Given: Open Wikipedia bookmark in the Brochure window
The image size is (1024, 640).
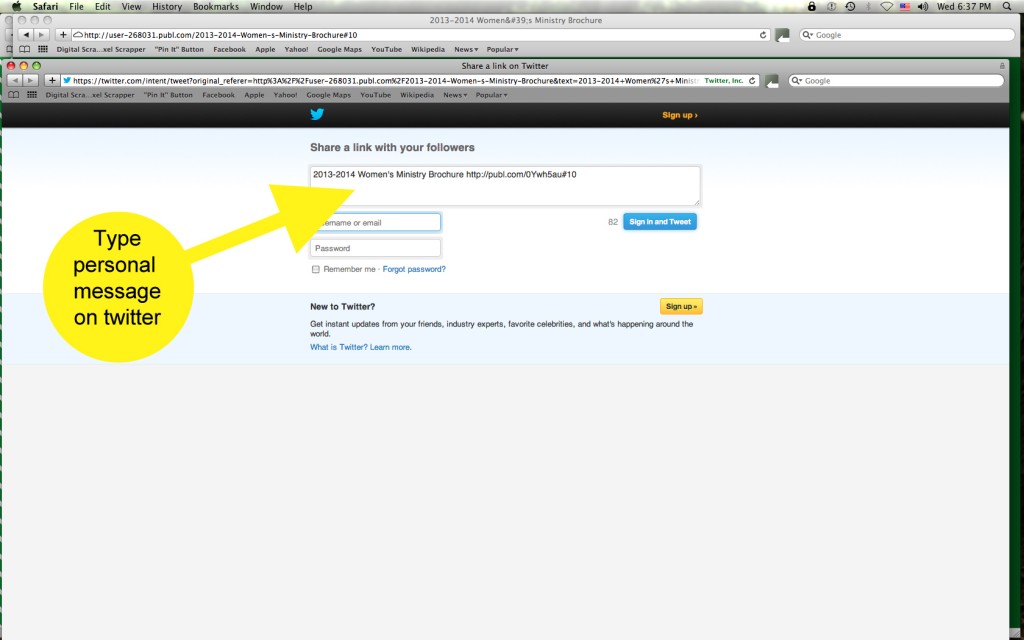Looking at the screenshot, I should 428,50.
